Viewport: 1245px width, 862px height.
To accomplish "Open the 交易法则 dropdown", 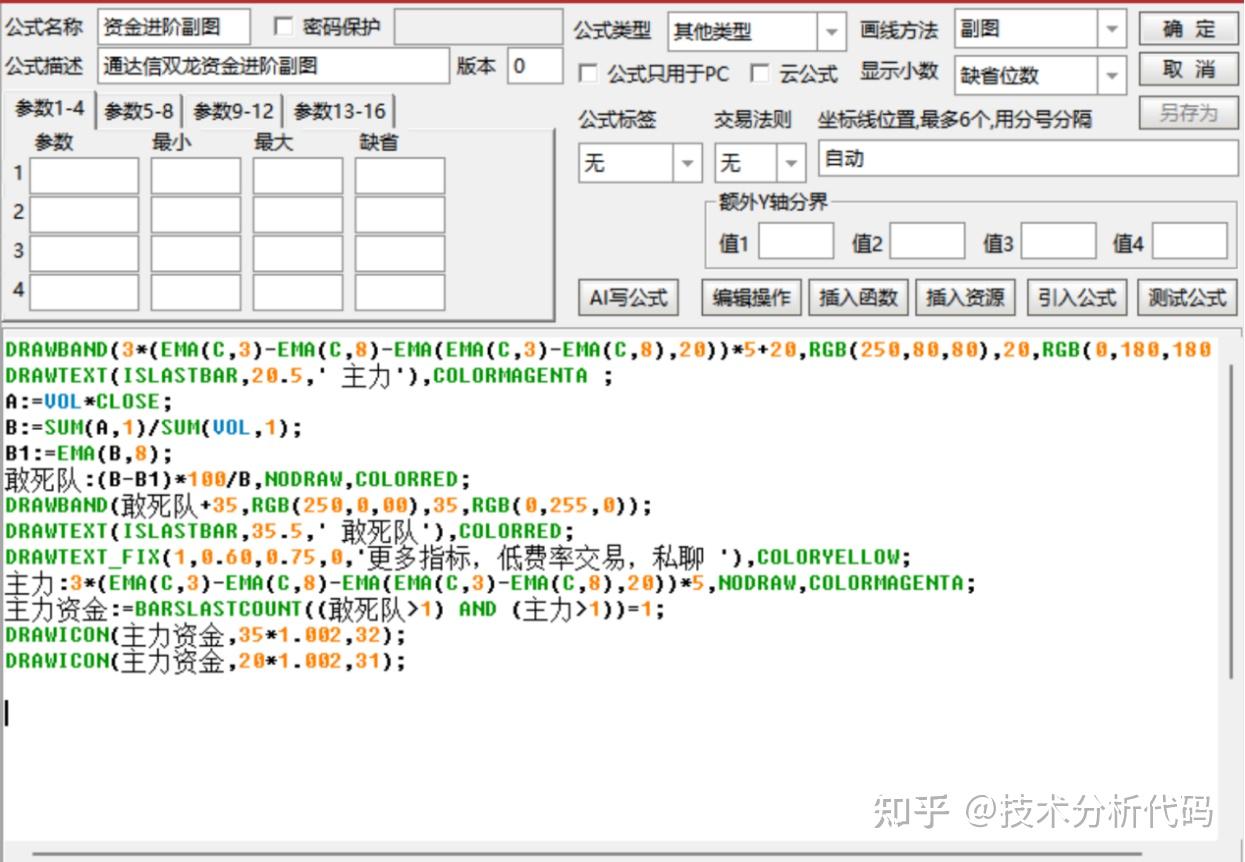I will 791,162.
